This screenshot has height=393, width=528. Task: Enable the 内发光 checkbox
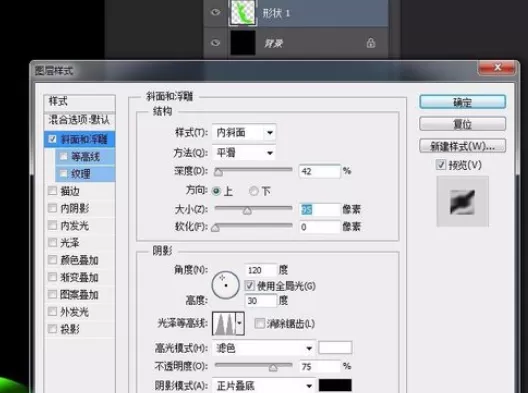click(x=53, y=225)
